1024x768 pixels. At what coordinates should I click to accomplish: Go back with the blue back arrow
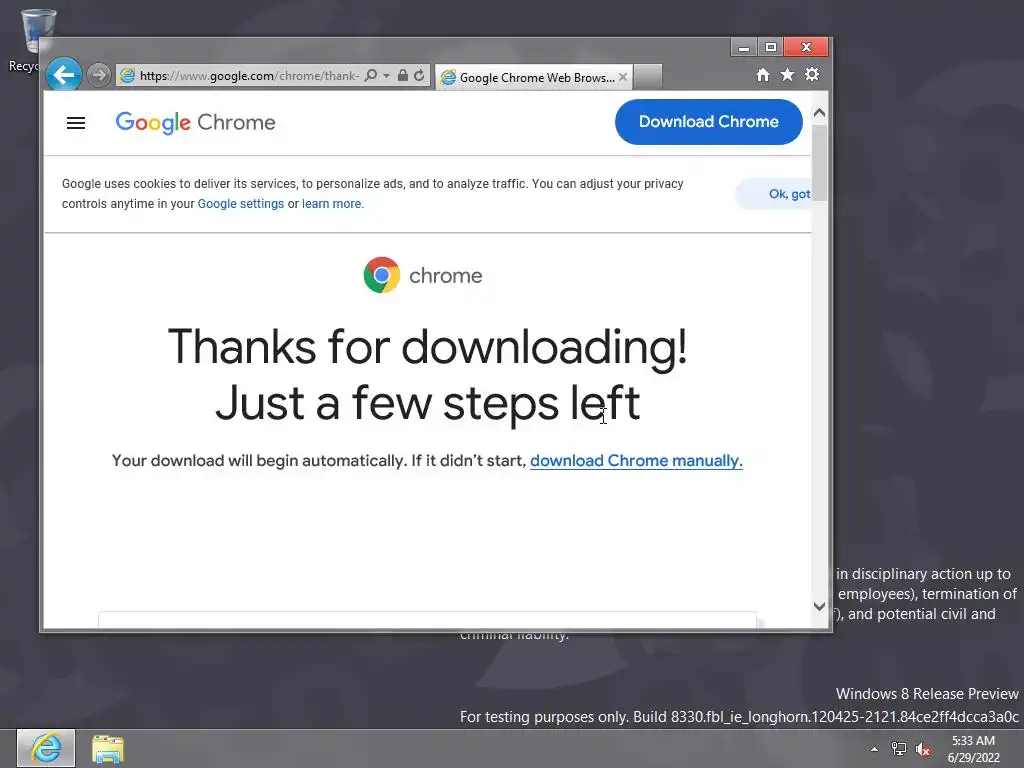[x=64, y=75]
